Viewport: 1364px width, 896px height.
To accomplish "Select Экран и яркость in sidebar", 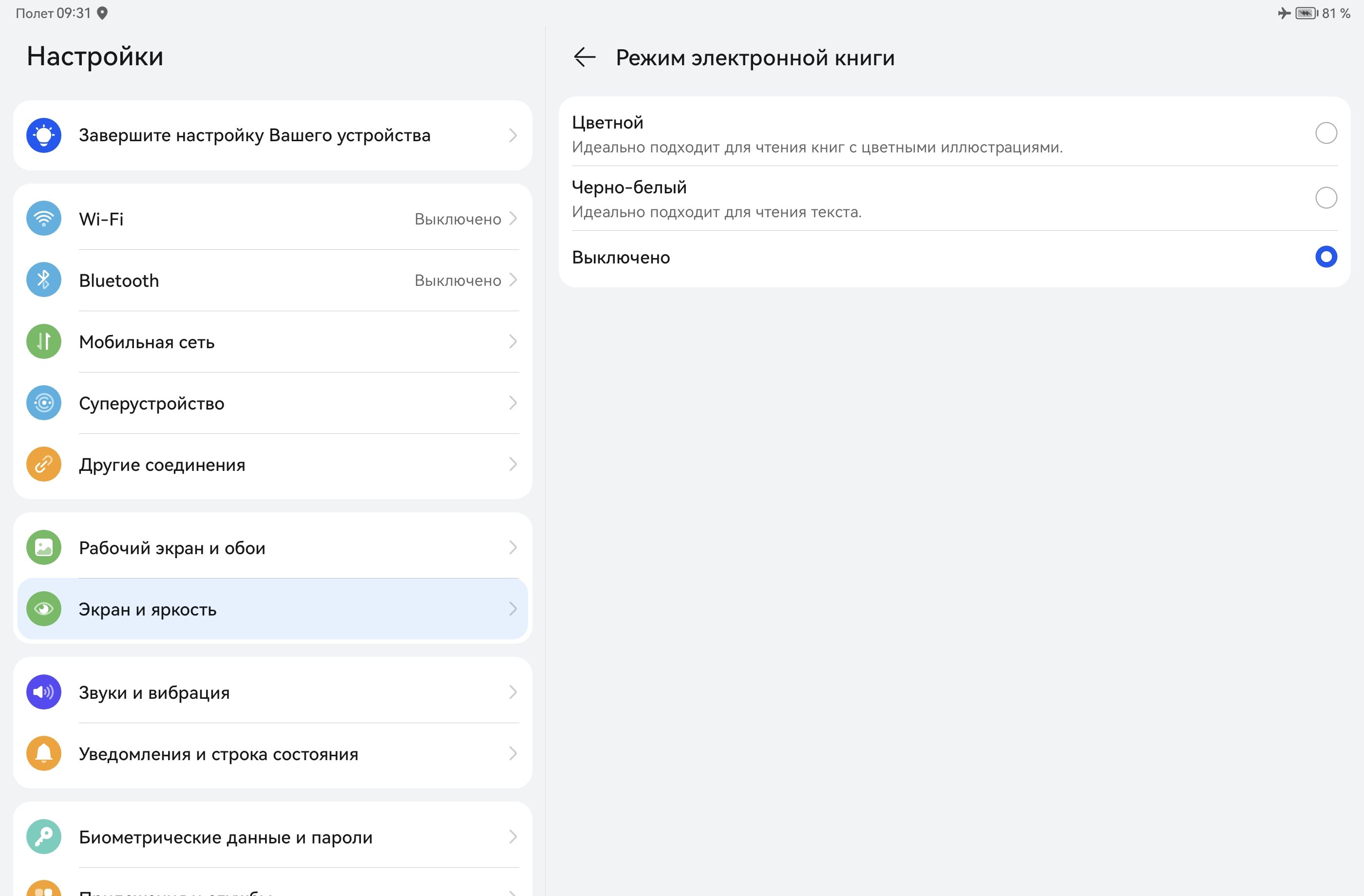I will point(273,609).
